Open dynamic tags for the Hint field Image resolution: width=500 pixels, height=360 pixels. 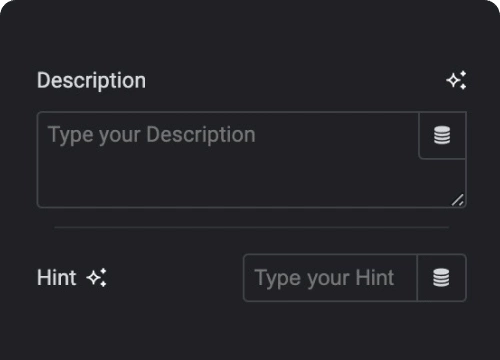(441, 278)
